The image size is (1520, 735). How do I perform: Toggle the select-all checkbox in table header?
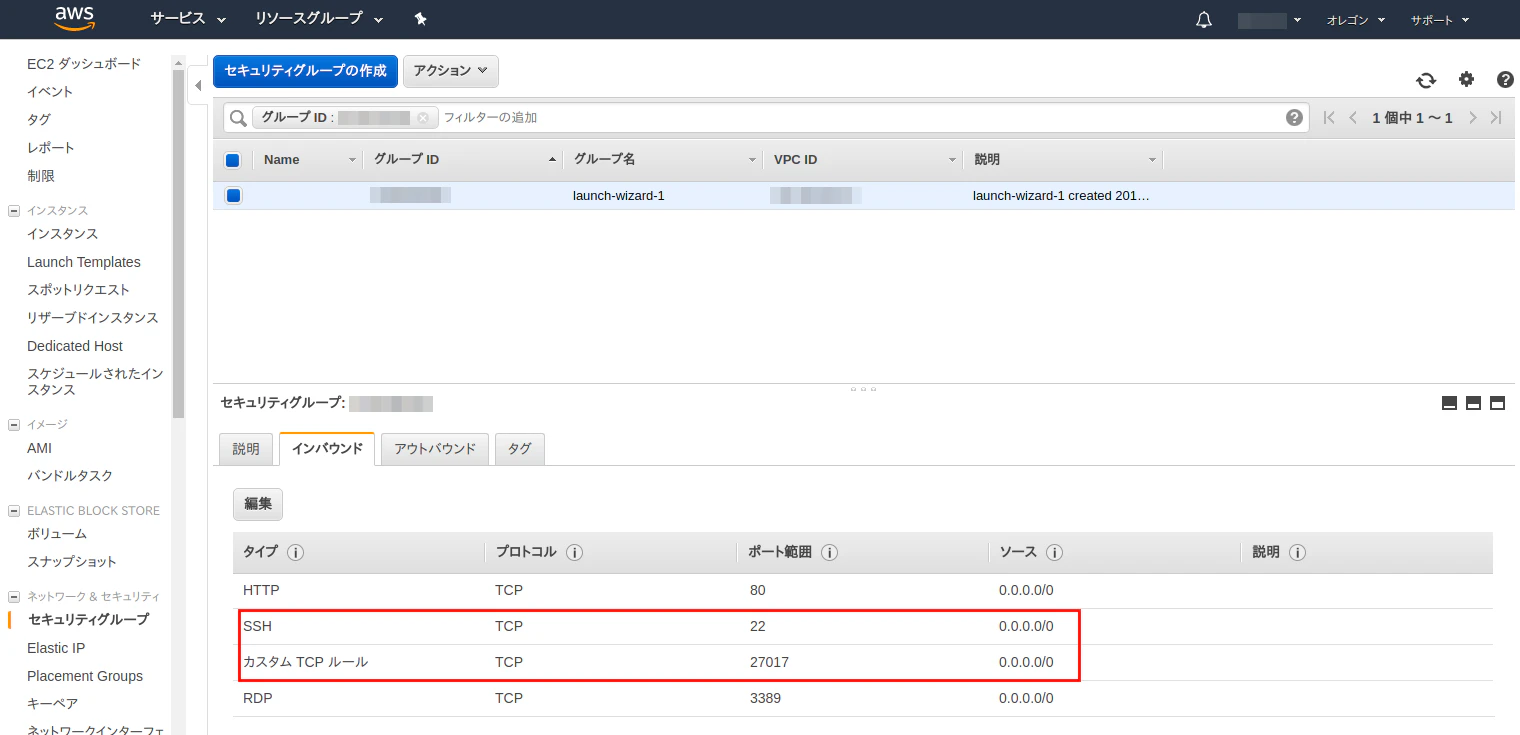point(232,160)
